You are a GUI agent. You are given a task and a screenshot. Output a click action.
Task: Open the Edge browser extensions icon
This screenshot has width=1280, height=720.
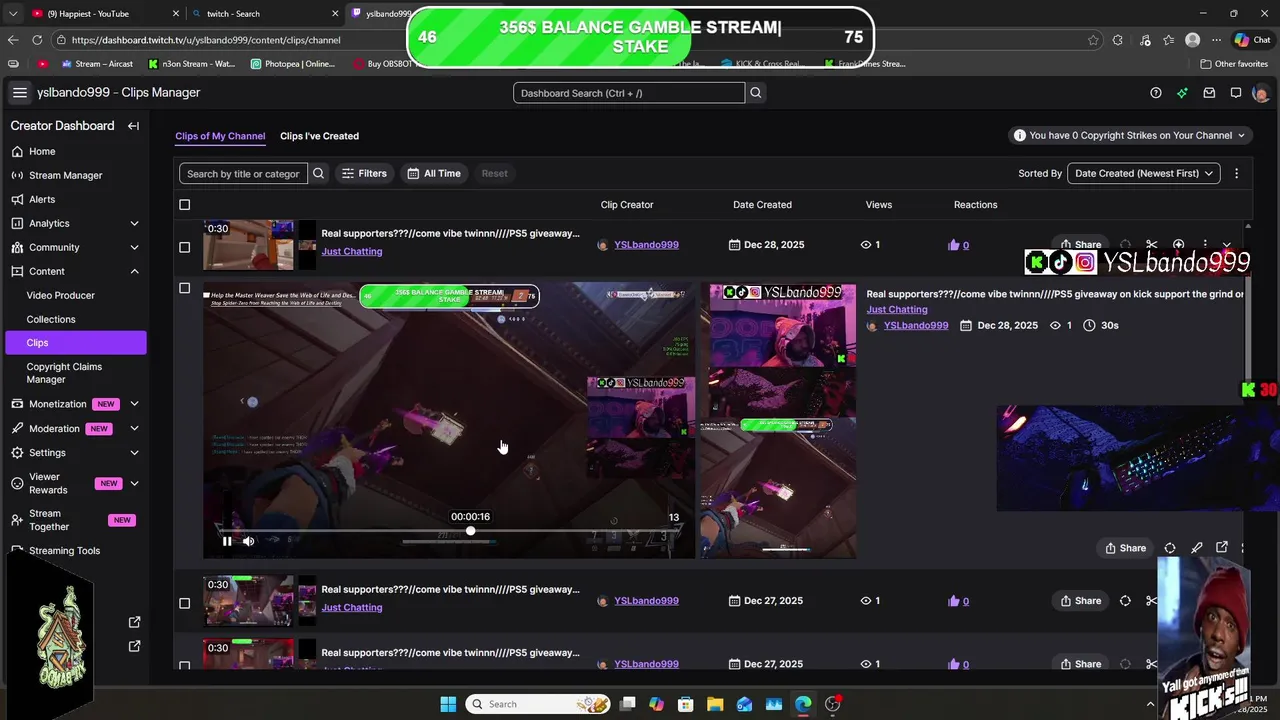1117,40
